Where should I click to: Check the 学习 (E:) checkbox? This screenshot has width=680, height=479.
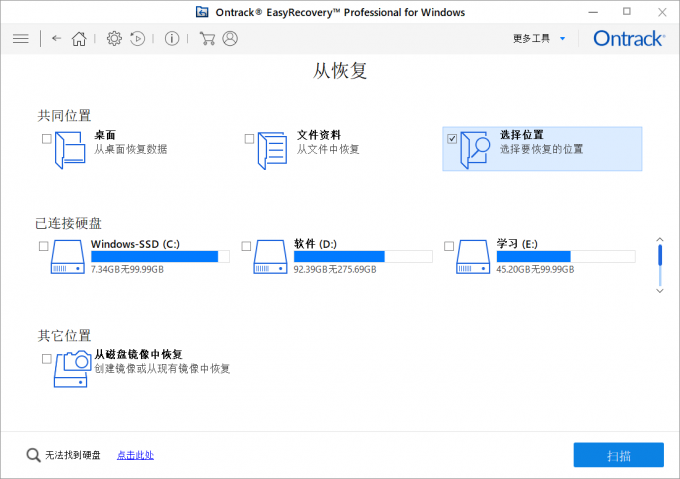tap(449, 246)
